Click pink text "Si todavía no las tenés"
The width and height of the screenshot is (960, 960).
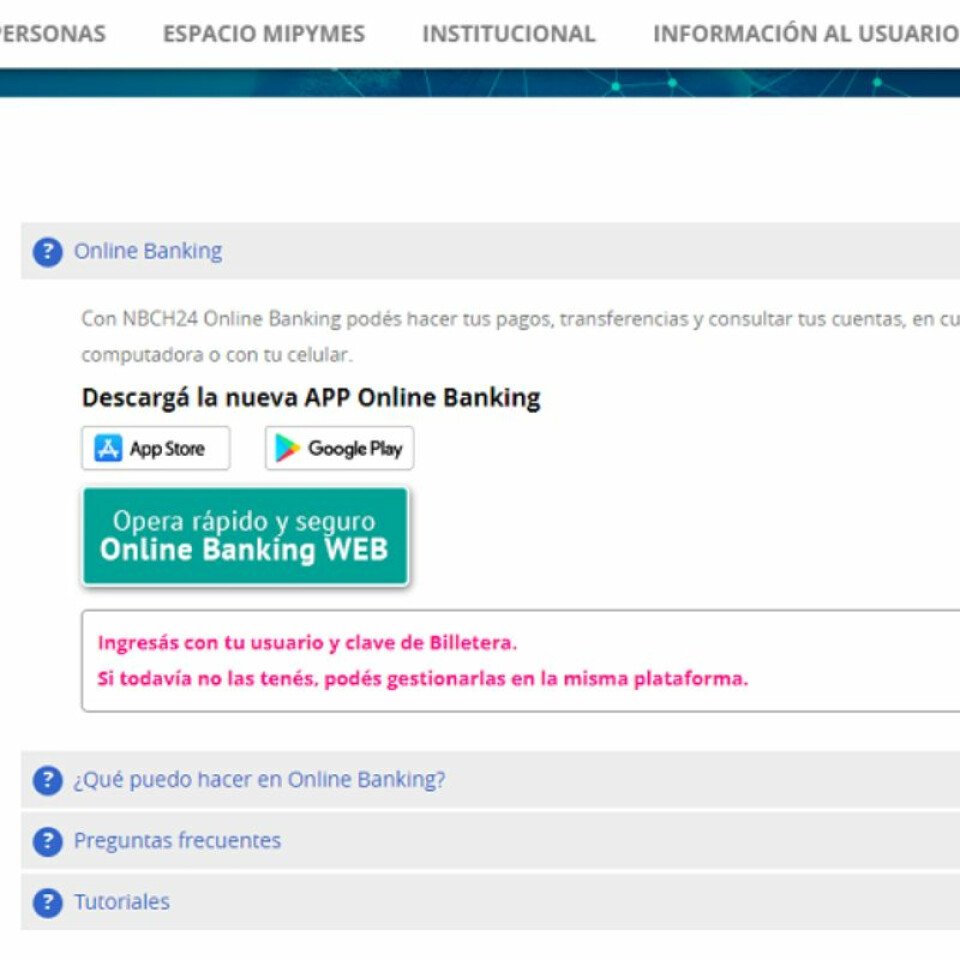[422, 679]
